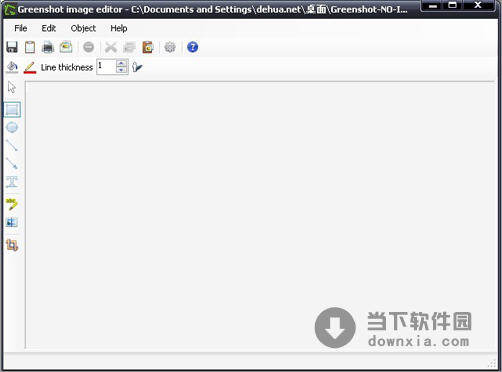Open Settings gear icon

pos(170,47)
